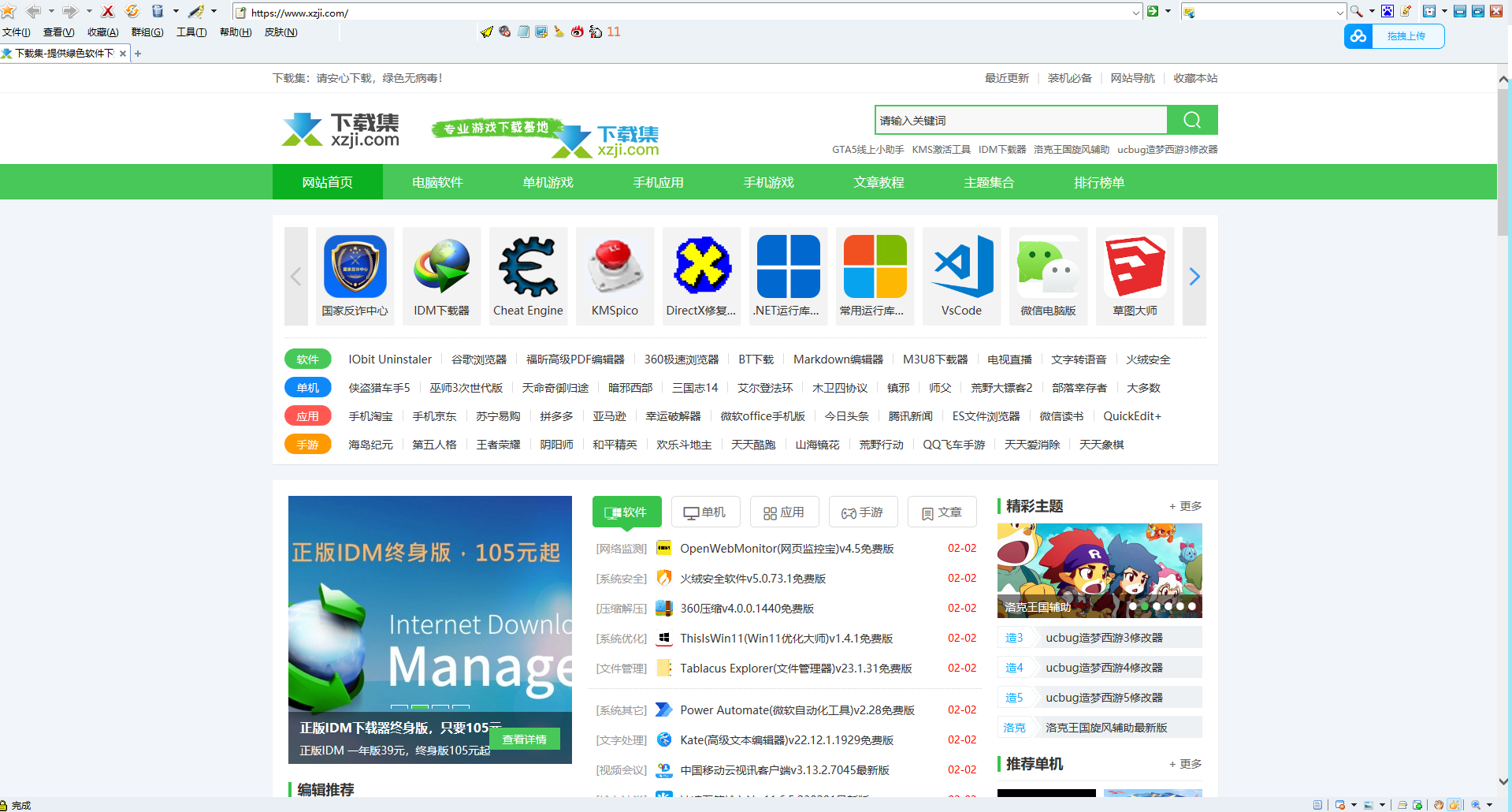
Task: Click the notepad with pencil icon
Action: (x=1406, y=11)
